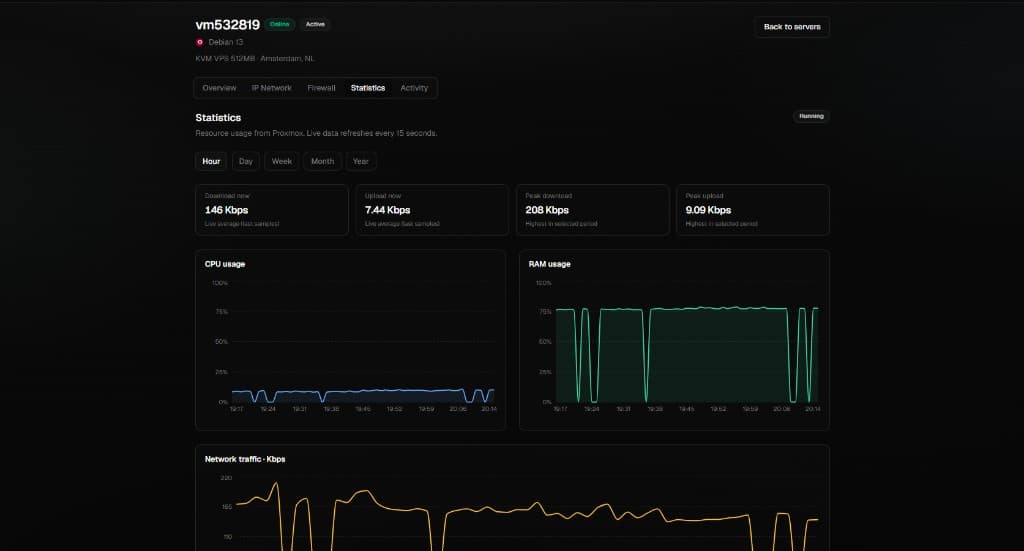
Task: Click the Statistics section heading
Action: (218, 118)
